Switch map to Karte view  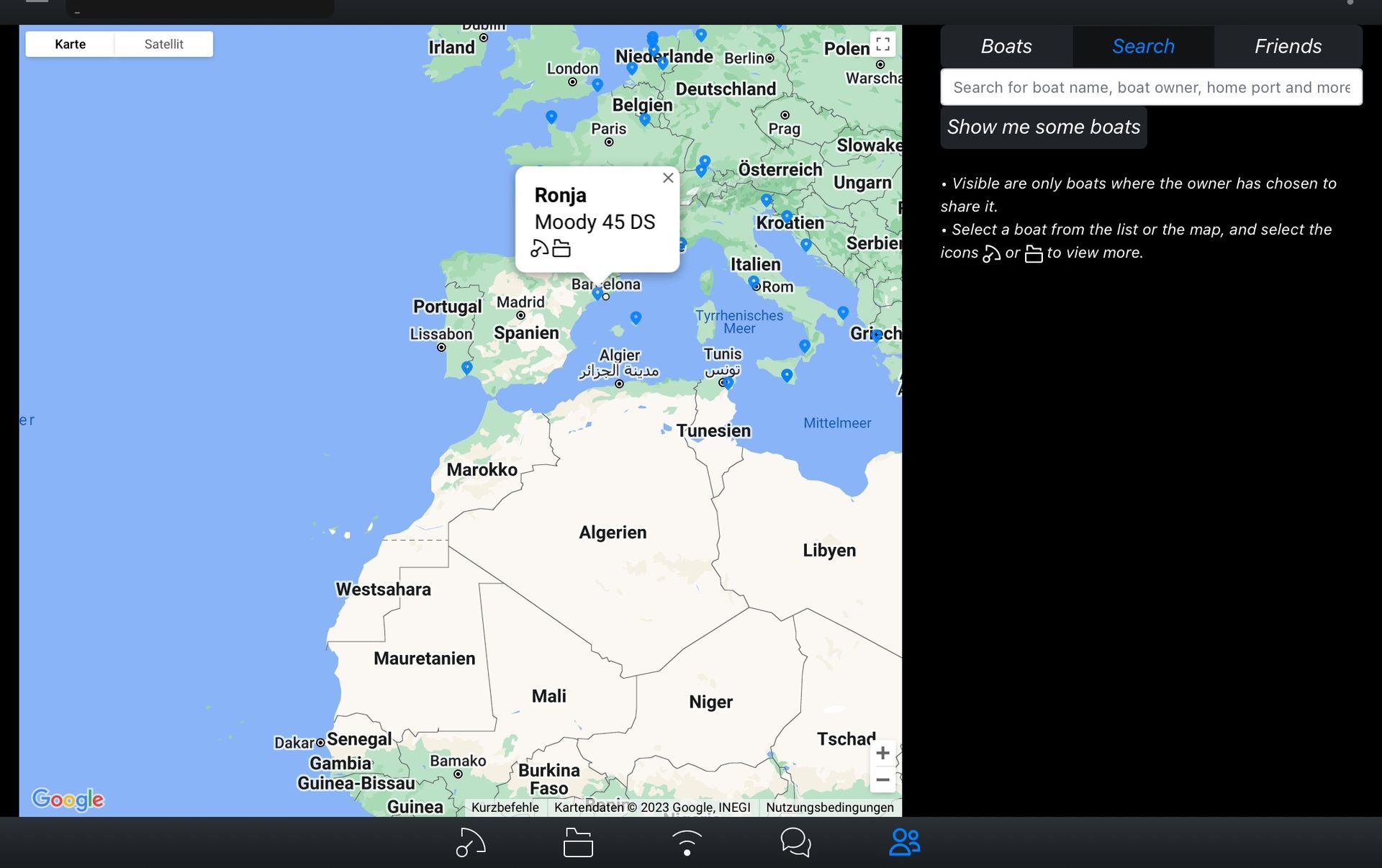[x=70, y=44]
